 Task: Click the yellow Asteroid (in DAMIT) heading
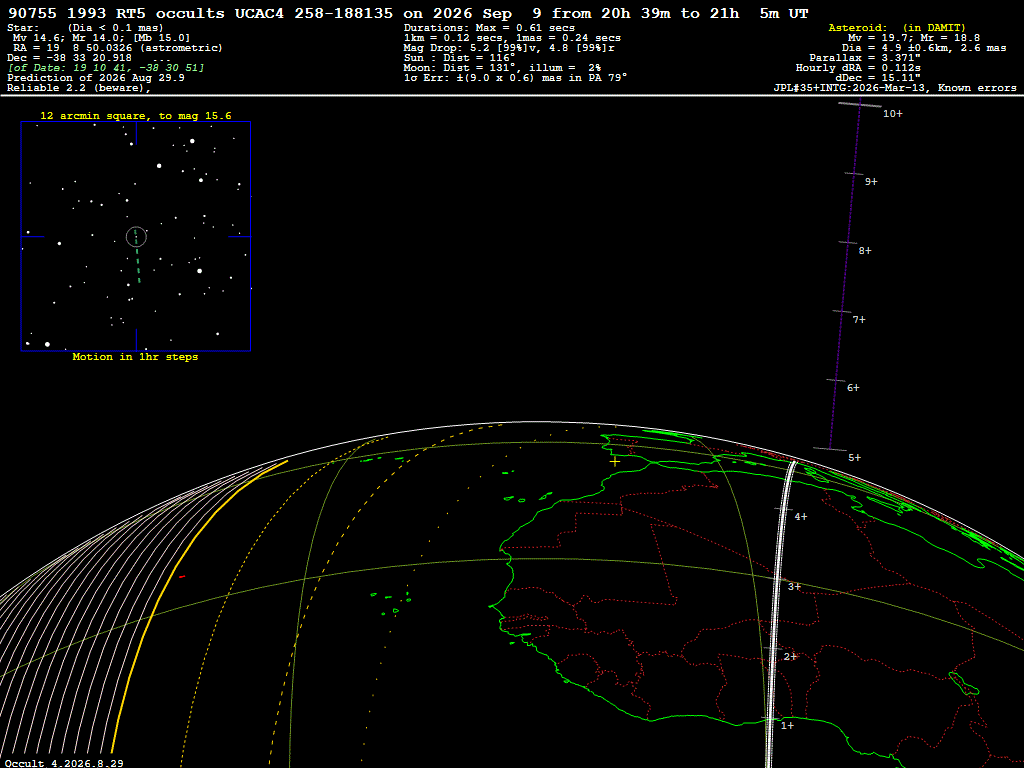tap(897, 27)
